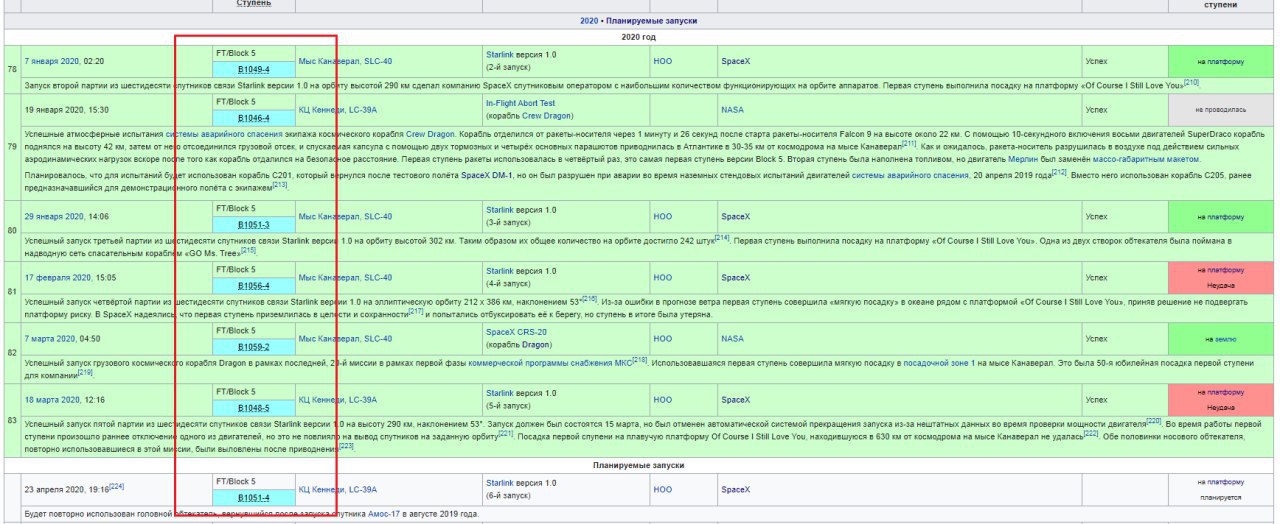
Task: Open the SpaceX CRS-20 mission link
Action: [x=516, y=331]
